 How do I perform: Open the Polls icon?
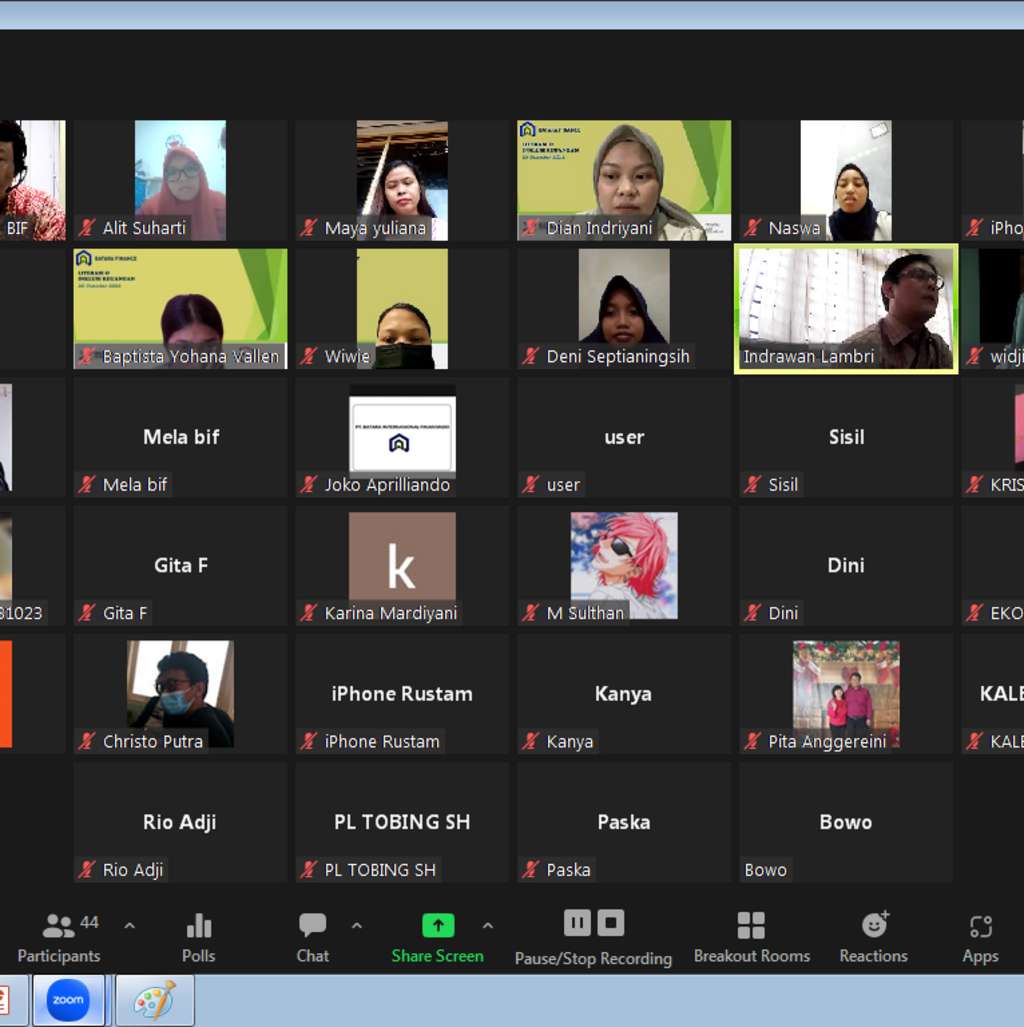pyautogui.click(x=198, y=927)
